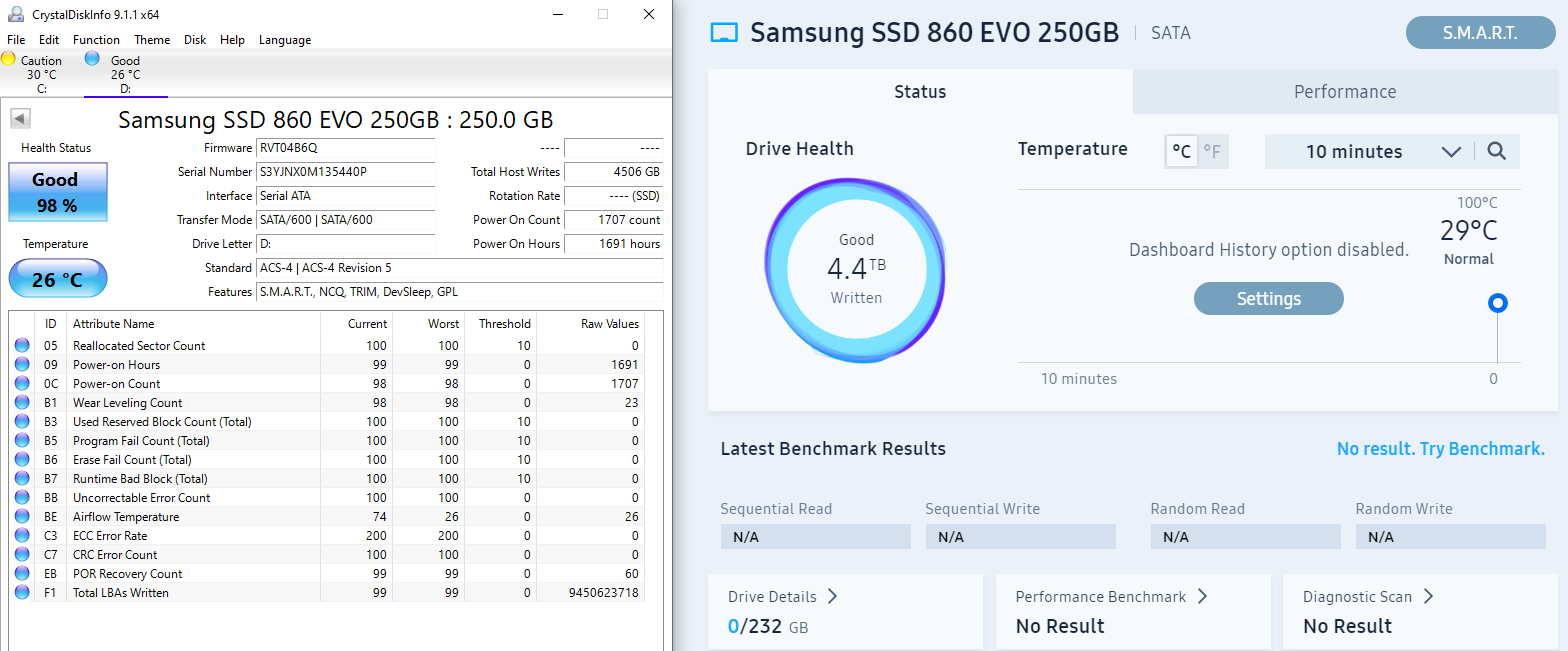Click the Random Write N/A field

click(1451, 537)
